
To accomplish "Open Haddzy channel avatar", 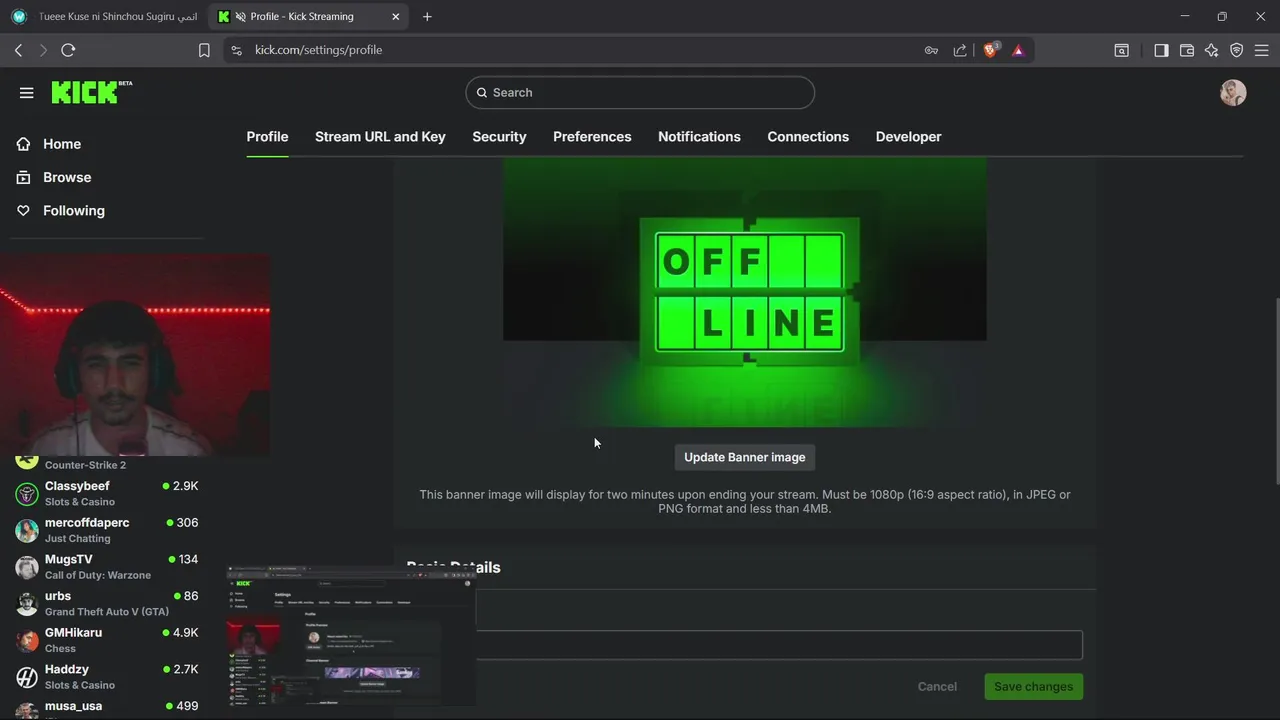I will click(x=27, y=677).
